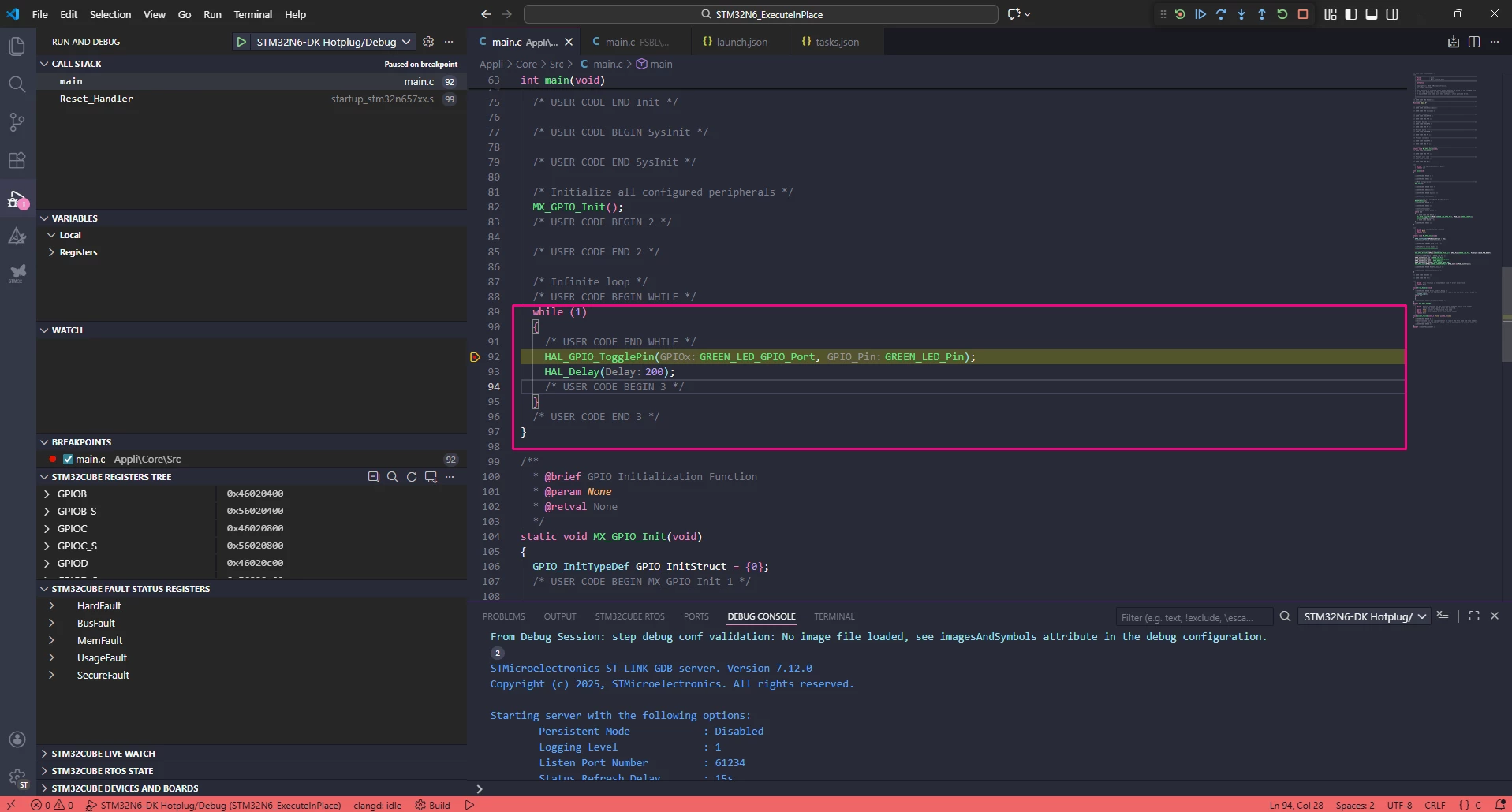Step Out in debug toolbar
Image resolution: width=1512 pixels, height=812 pixels.
tap(1262, 14)
